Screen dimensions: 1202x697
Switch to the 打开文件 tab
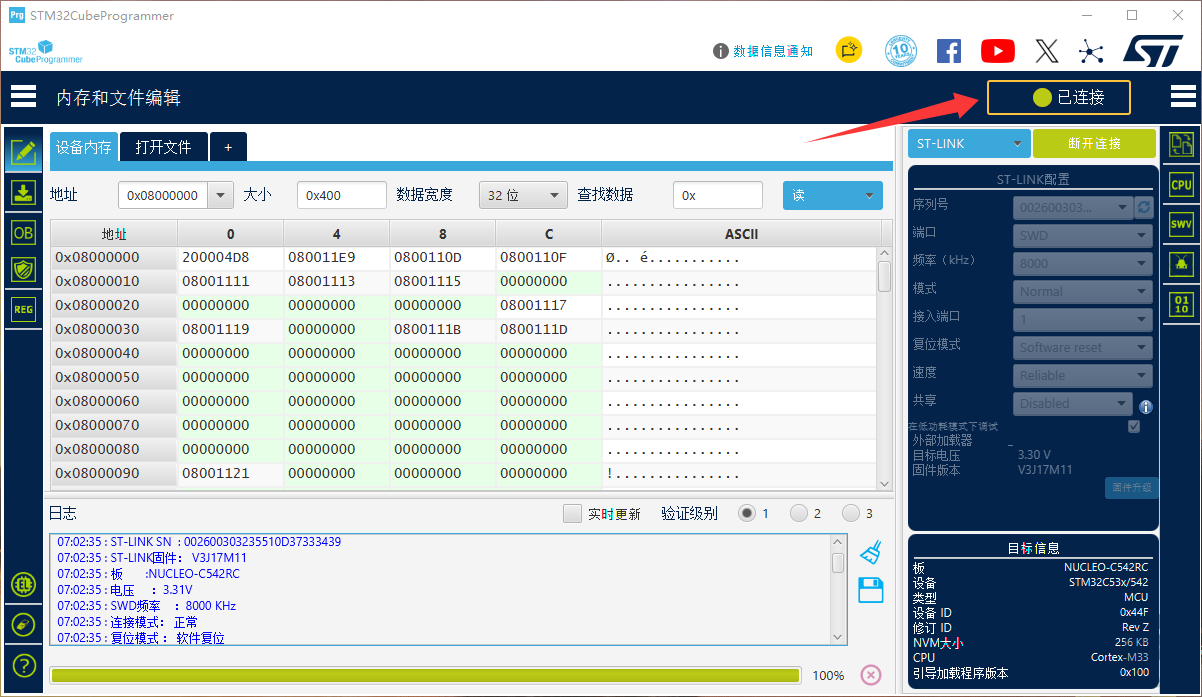point(164,147)
